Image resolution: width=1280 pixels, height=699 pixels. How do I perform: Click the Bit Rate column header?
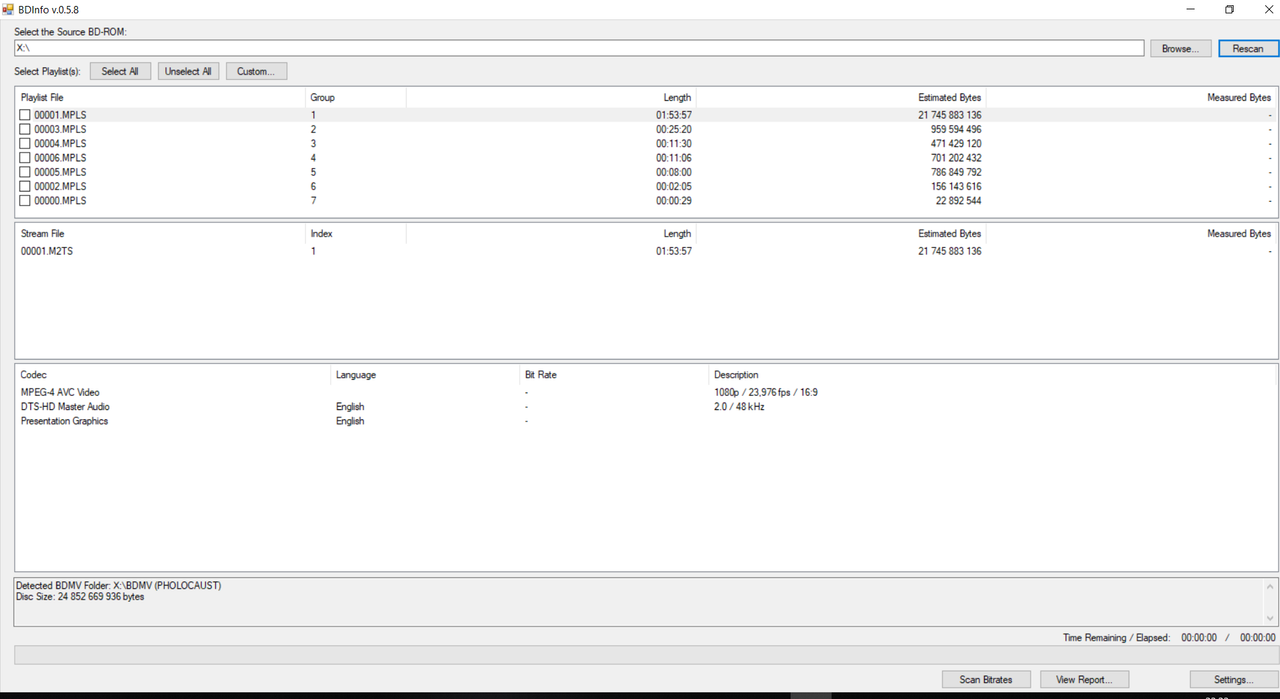coord(614,375)
